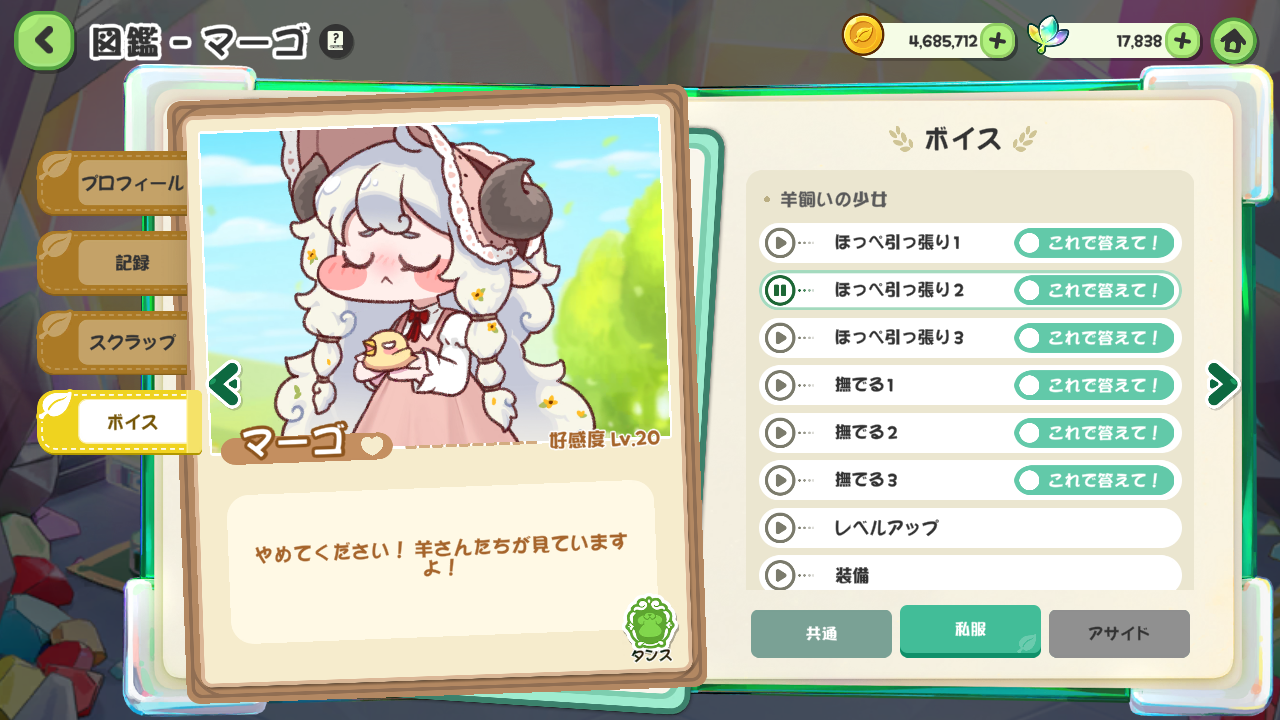Show previous character with left arrow
This screenshot has width=1280, height=720.
[223, 384]
